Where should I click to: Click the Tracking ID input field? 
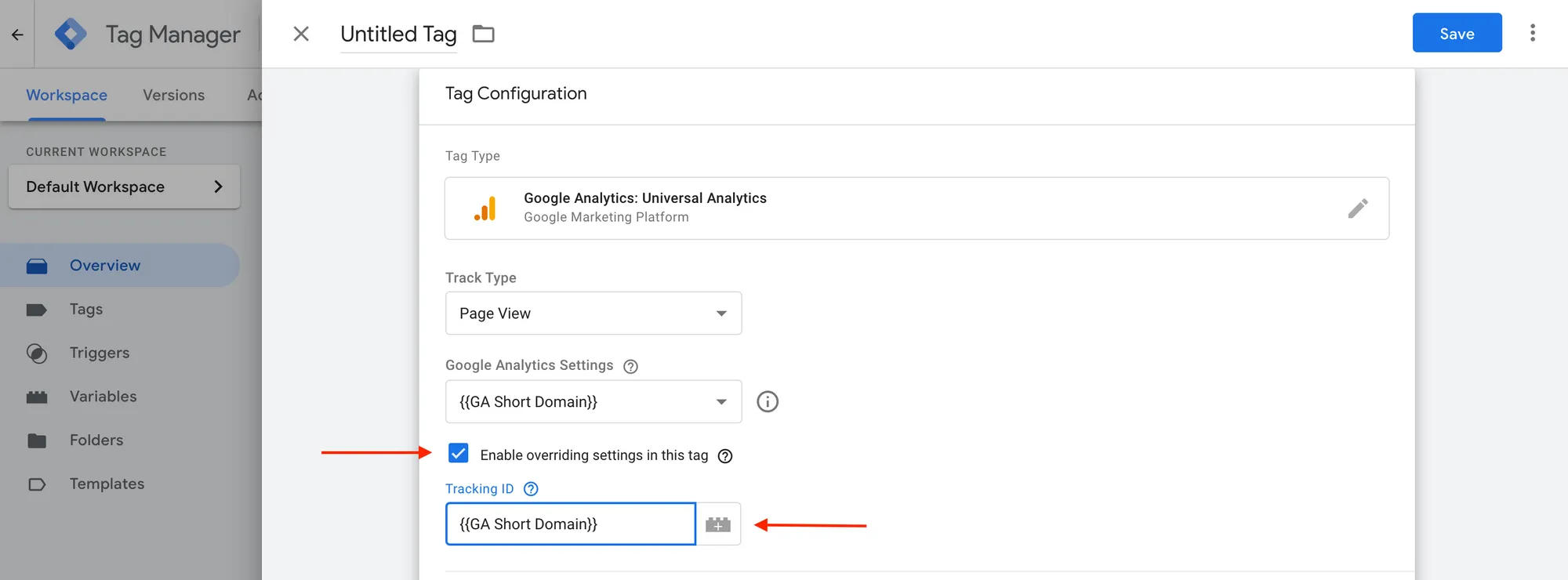tap(571, 524)
